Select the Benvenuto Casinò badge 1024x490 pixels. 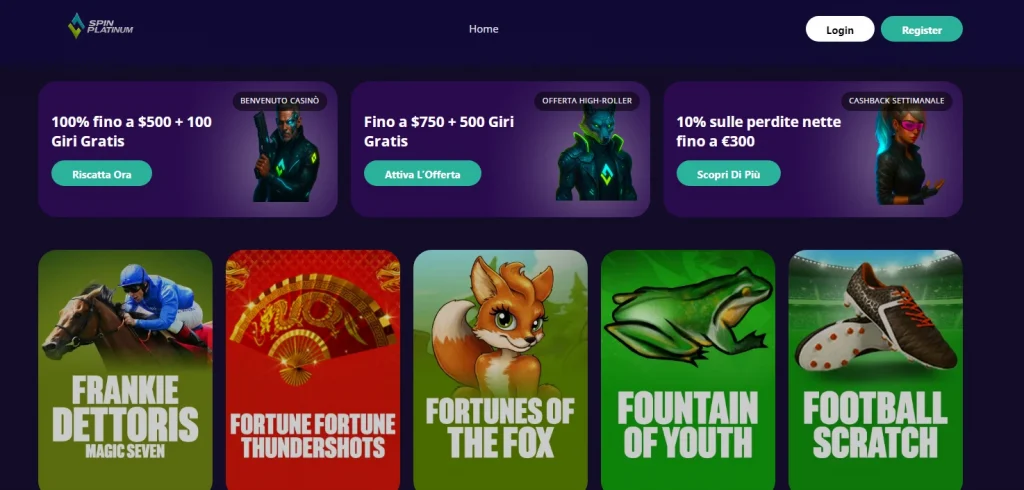pos(280,101)
